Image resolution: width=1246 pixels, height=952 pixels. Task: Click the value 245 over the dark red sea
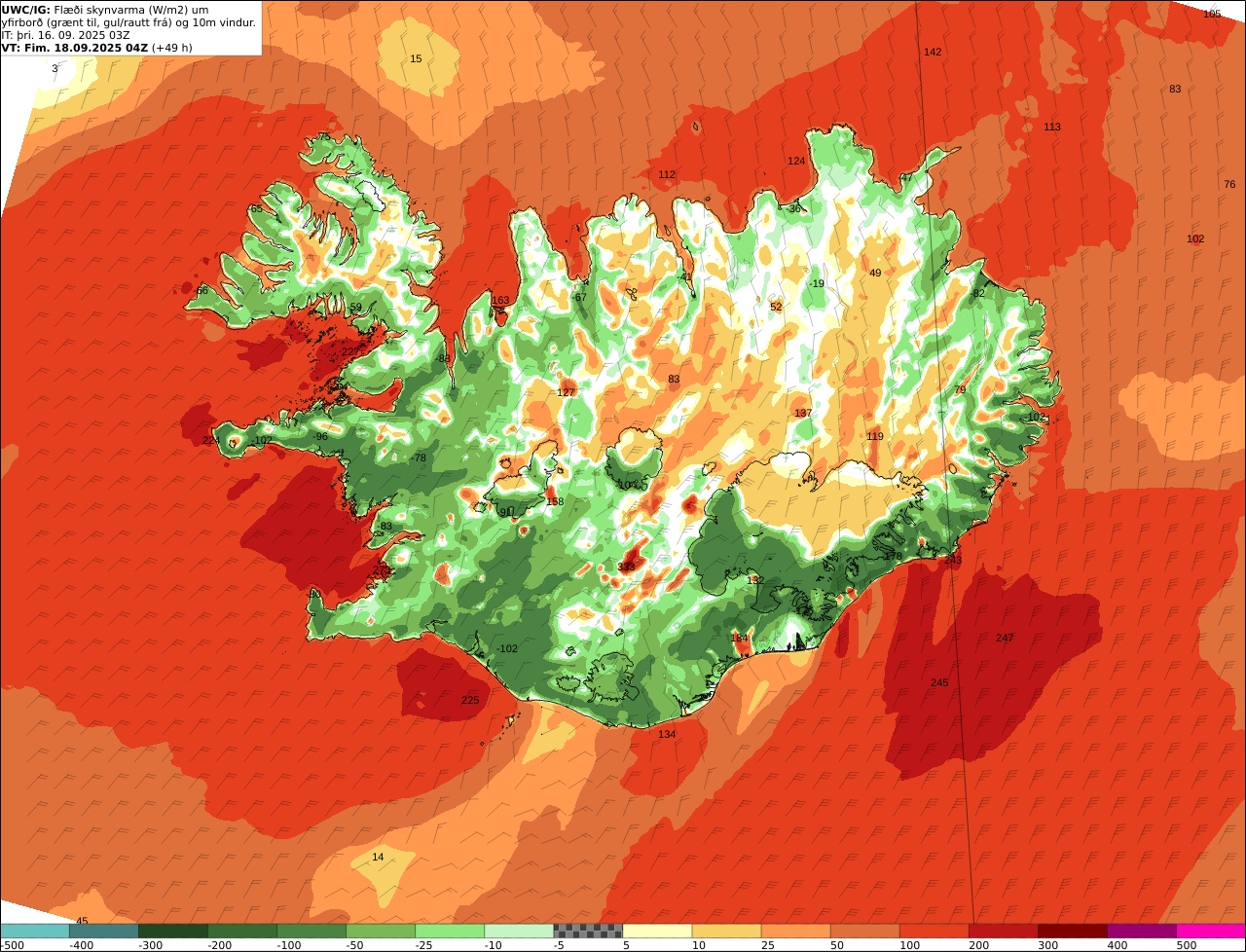coord(939,683)
